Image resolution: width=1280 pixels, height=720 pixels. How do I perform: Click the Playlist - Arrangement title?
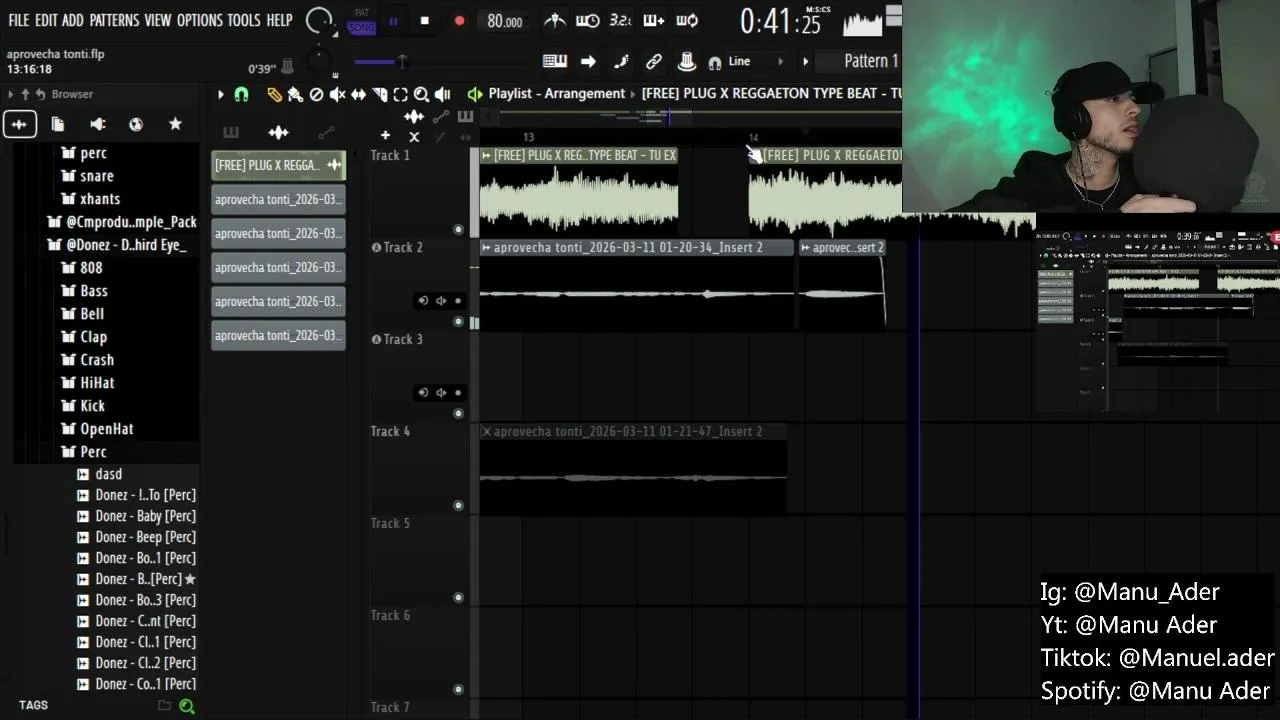coord(557,93)
